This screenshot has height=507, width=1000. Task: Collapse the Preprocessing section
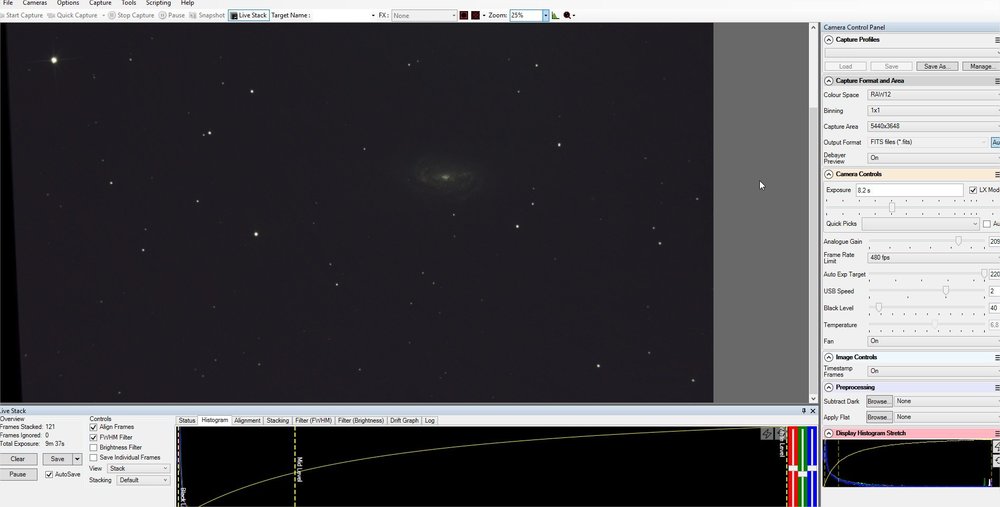828,387
